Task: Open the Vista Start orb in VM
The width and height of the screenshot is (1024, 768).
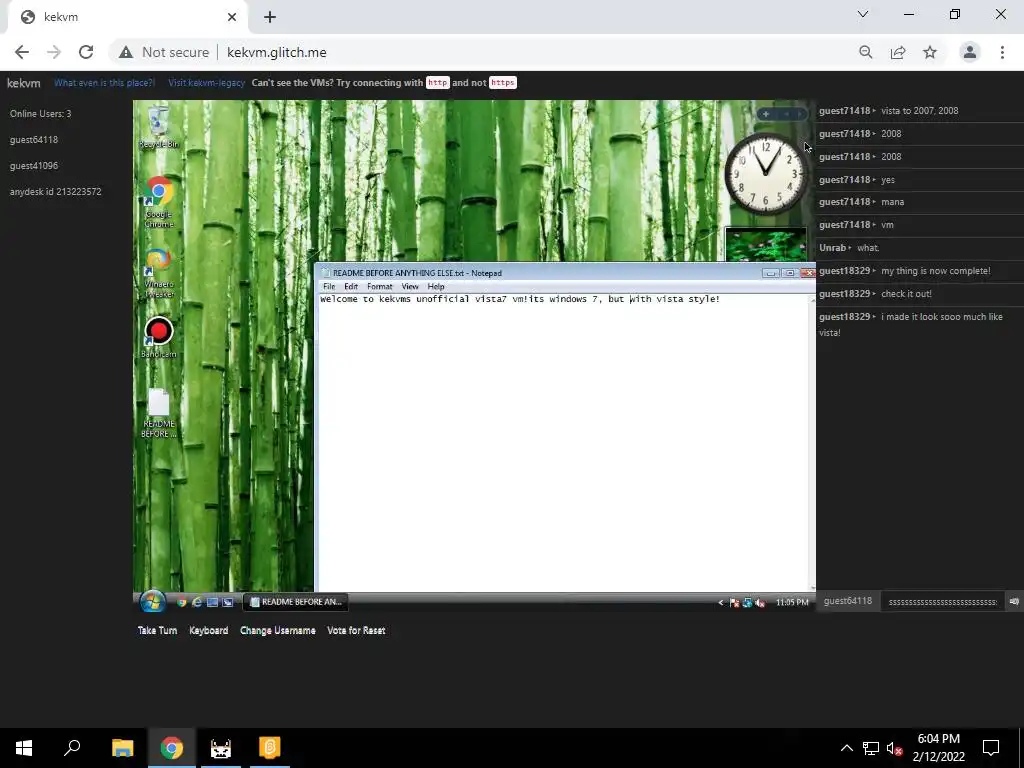Action: (x=152, y=601)
